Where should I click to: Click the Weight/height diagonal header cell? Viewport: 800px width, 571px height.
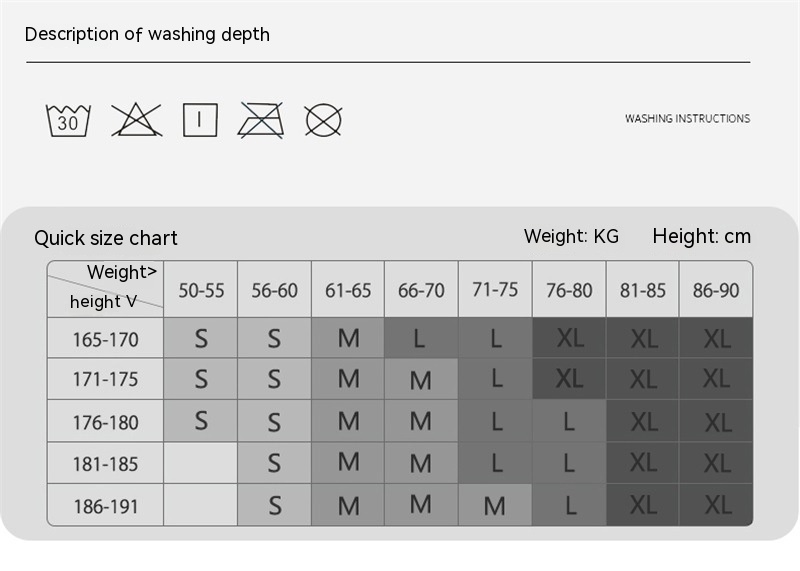(x=106, y=289)
